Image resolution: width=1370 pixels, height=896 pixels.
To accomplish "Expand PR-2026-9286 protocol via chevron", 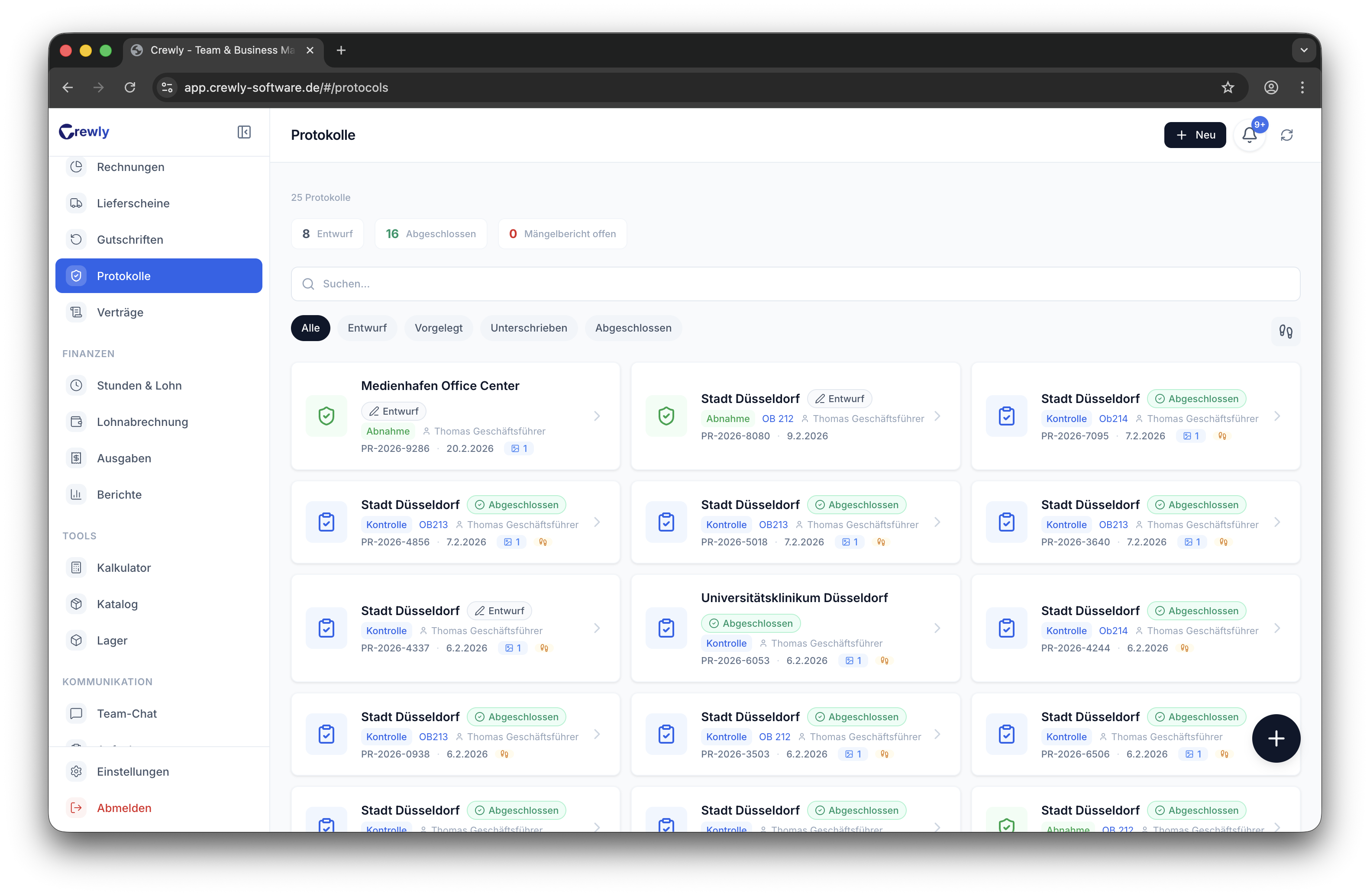I will point(597,416).
